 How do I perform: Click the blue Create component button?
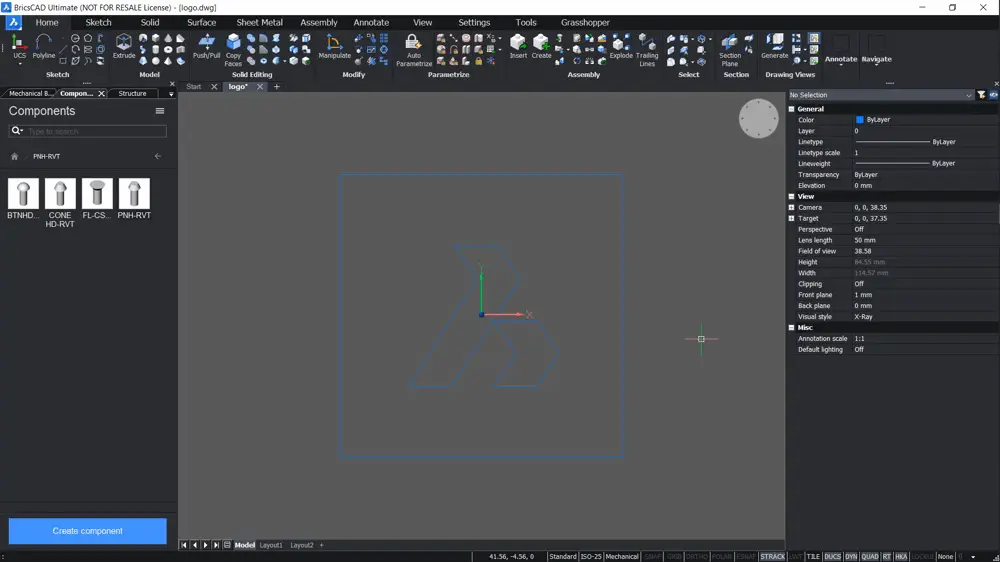coord(87,531)
